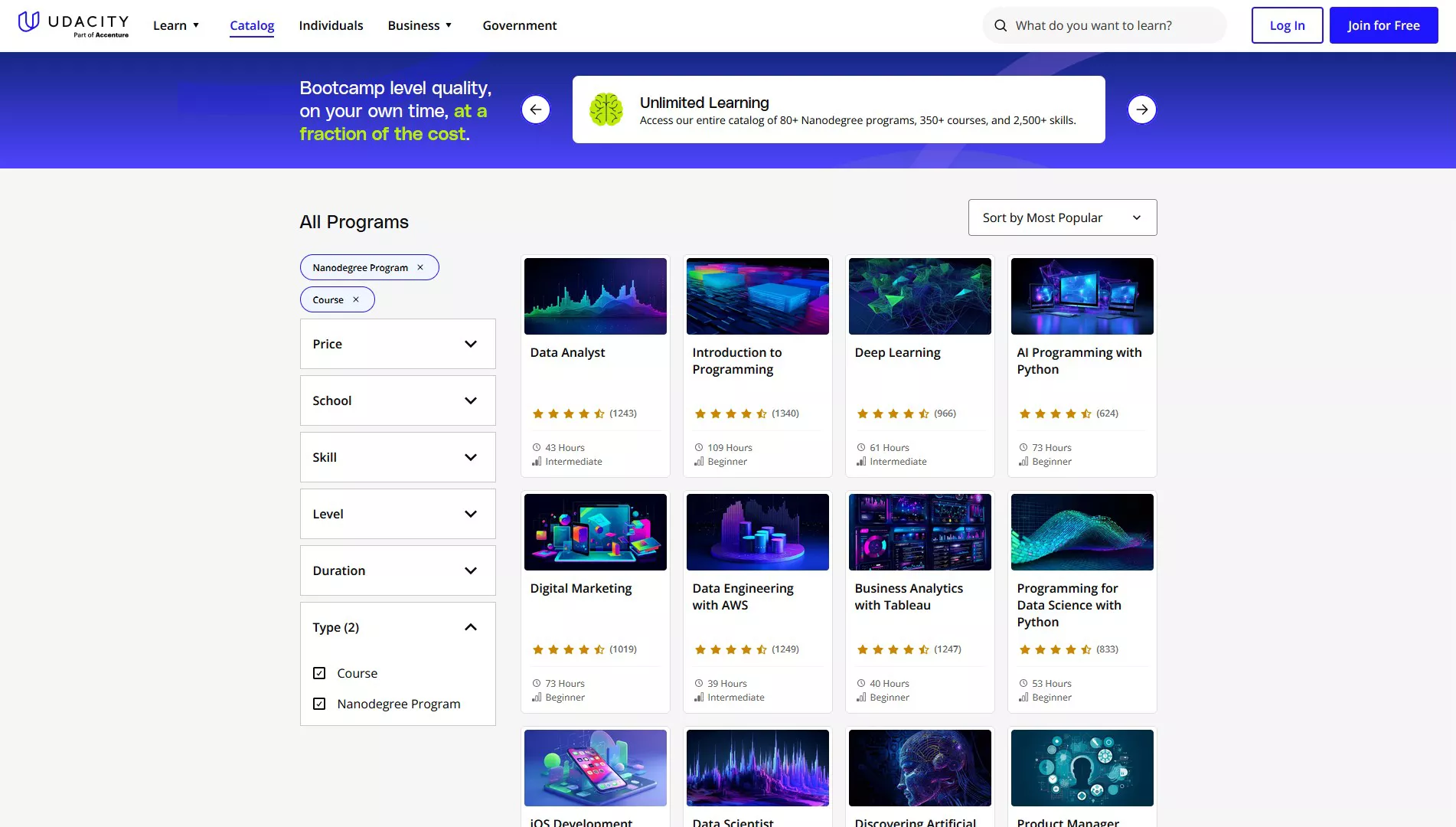Click the Udacity logo
The height and width of the screenshot is (827, 1456).
pos(73,23)
